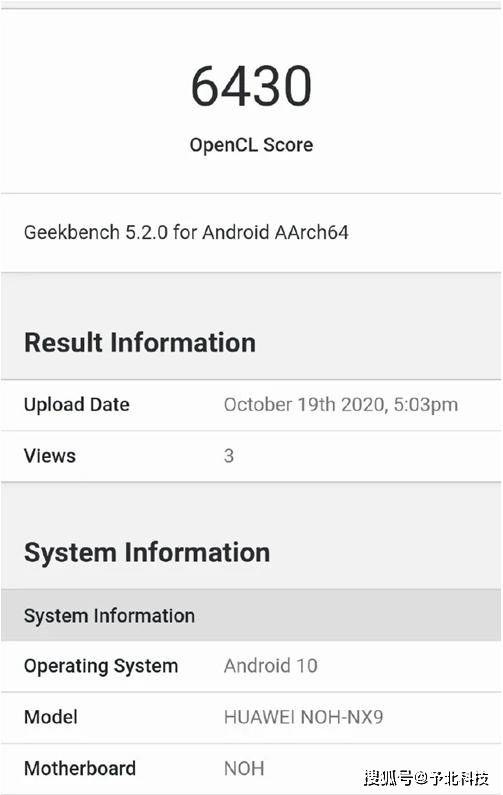This screenshot has height=795, width=503.
Task: Click the digit 6 in score
Action: click(205, 86)
